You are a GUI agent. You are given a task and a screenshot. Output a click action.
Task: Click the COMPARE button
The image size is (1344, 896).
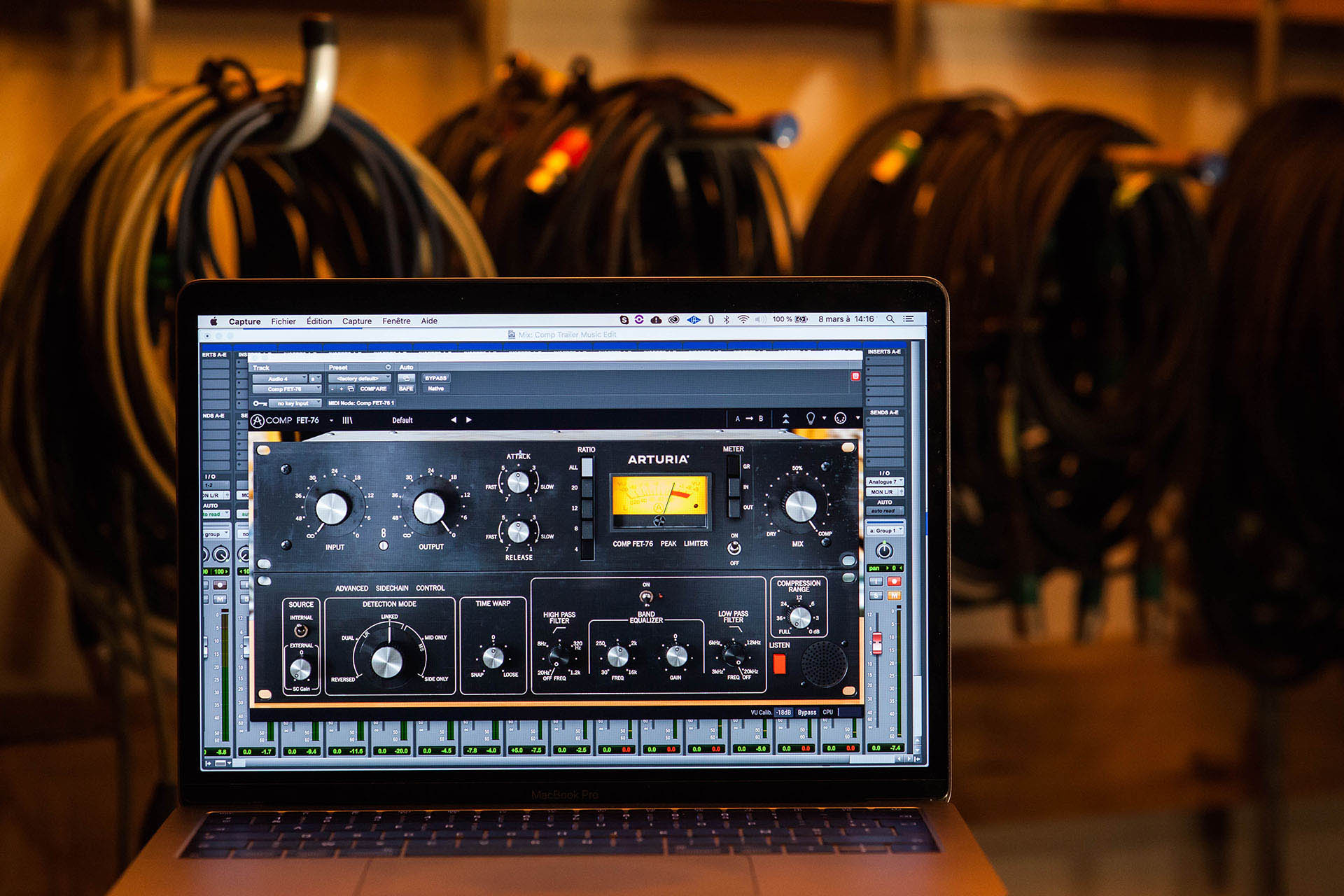click(373, 388)
